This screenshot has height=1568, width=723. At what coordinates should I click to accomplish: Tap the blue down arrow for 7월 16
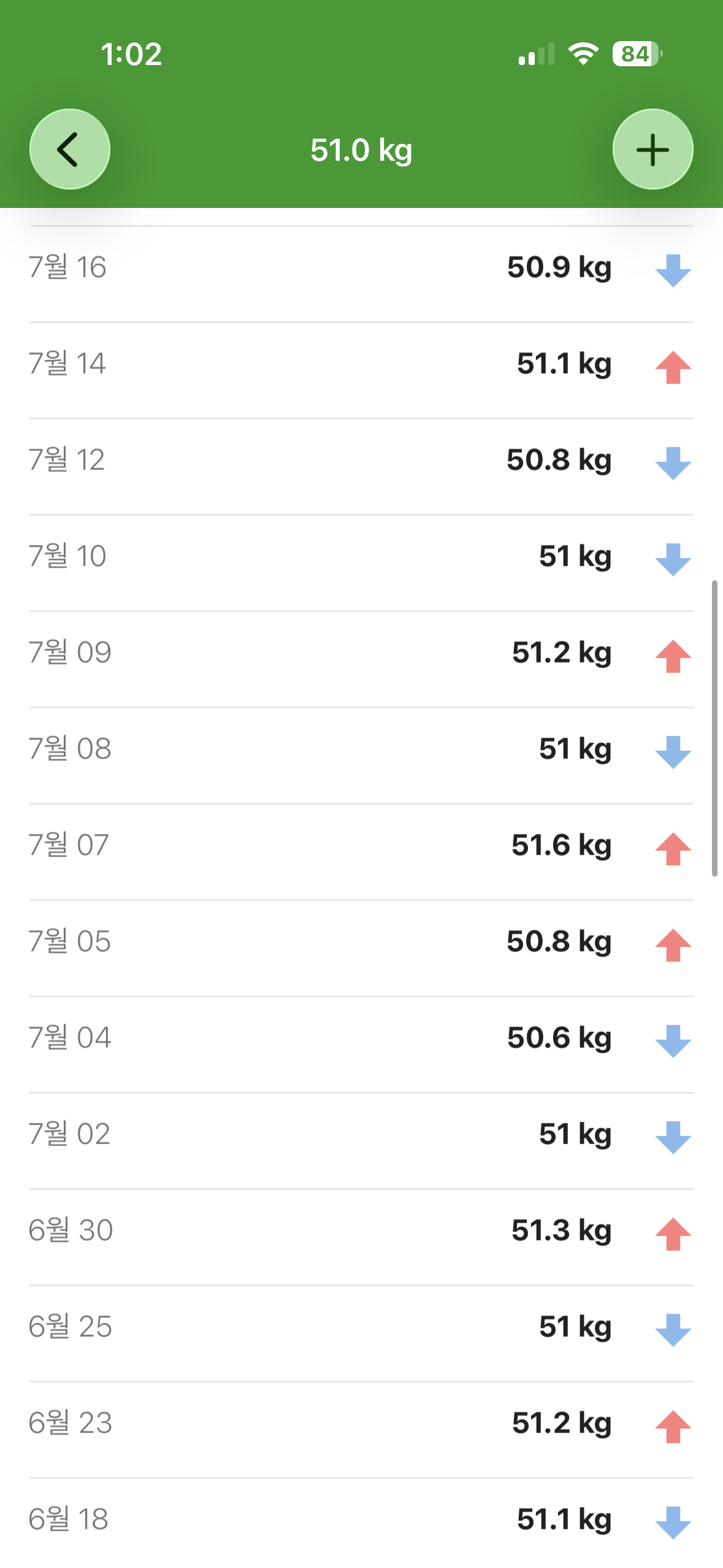pos(673,271)
